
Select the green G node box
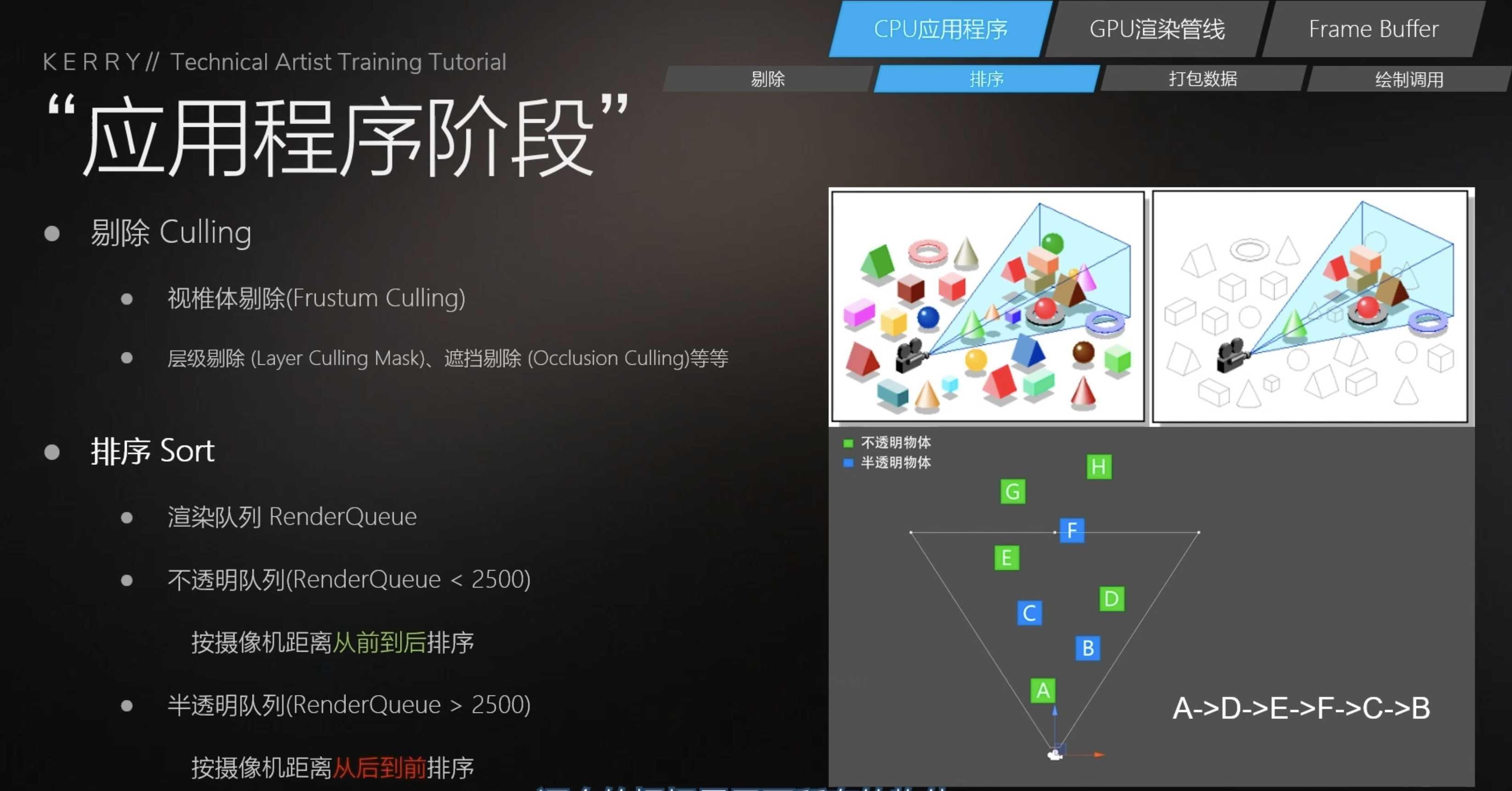coord(1012,491)
